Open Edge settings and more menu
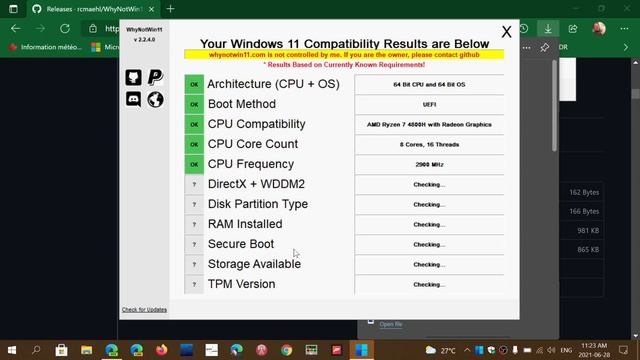 click(x=624, y=29)
